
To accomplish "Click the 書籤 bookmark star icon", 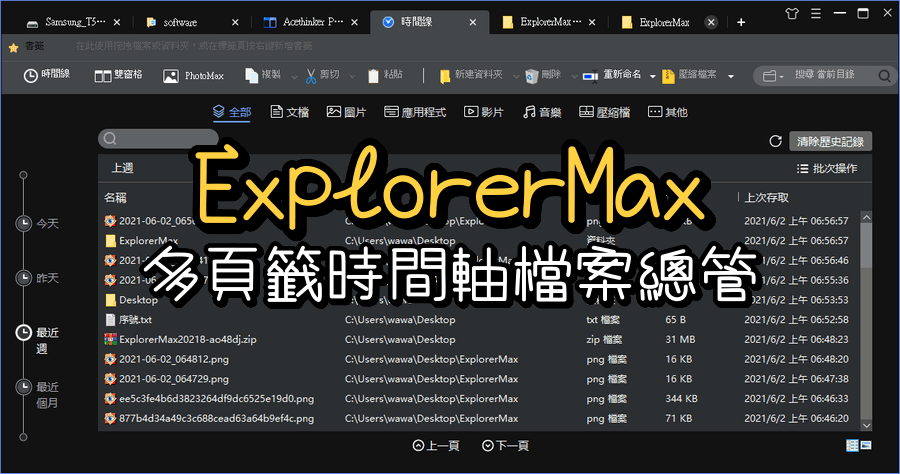I will 14,48.
